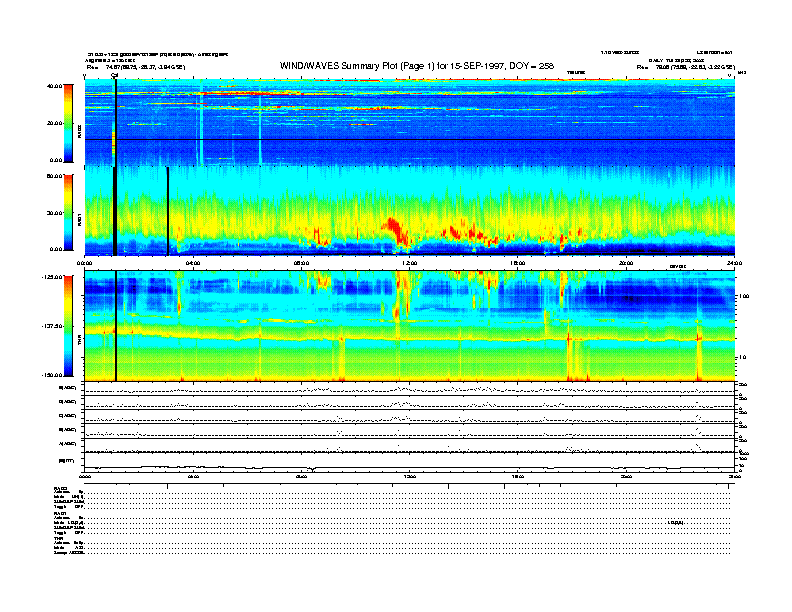Click the black gap bar near 03:00 in RAD1 panel
Screen dimensions: 792x612
pyautogui.click(x=168, y=211)
